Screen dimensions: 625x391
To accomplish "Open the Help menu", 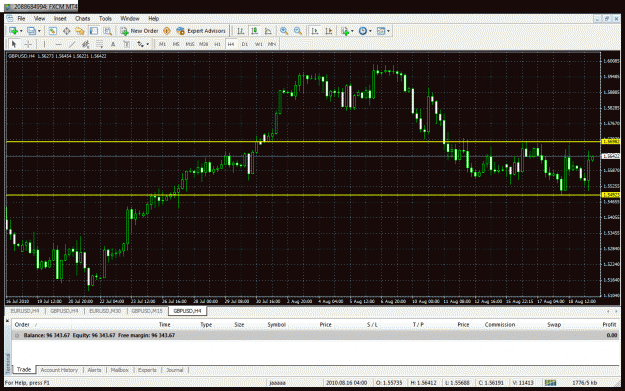I will coord(153,18).
